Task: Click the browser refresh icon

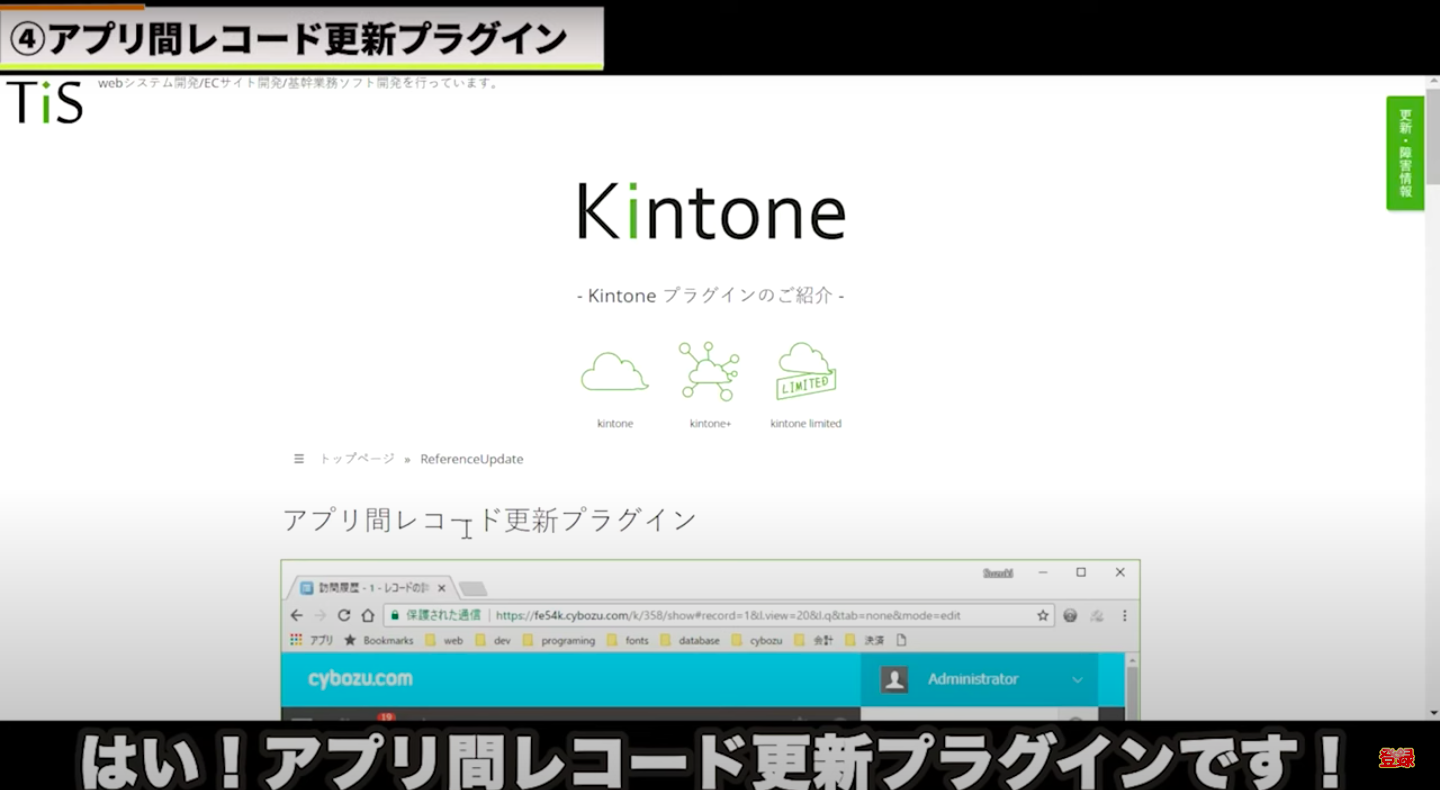Action: click(344, 615)
